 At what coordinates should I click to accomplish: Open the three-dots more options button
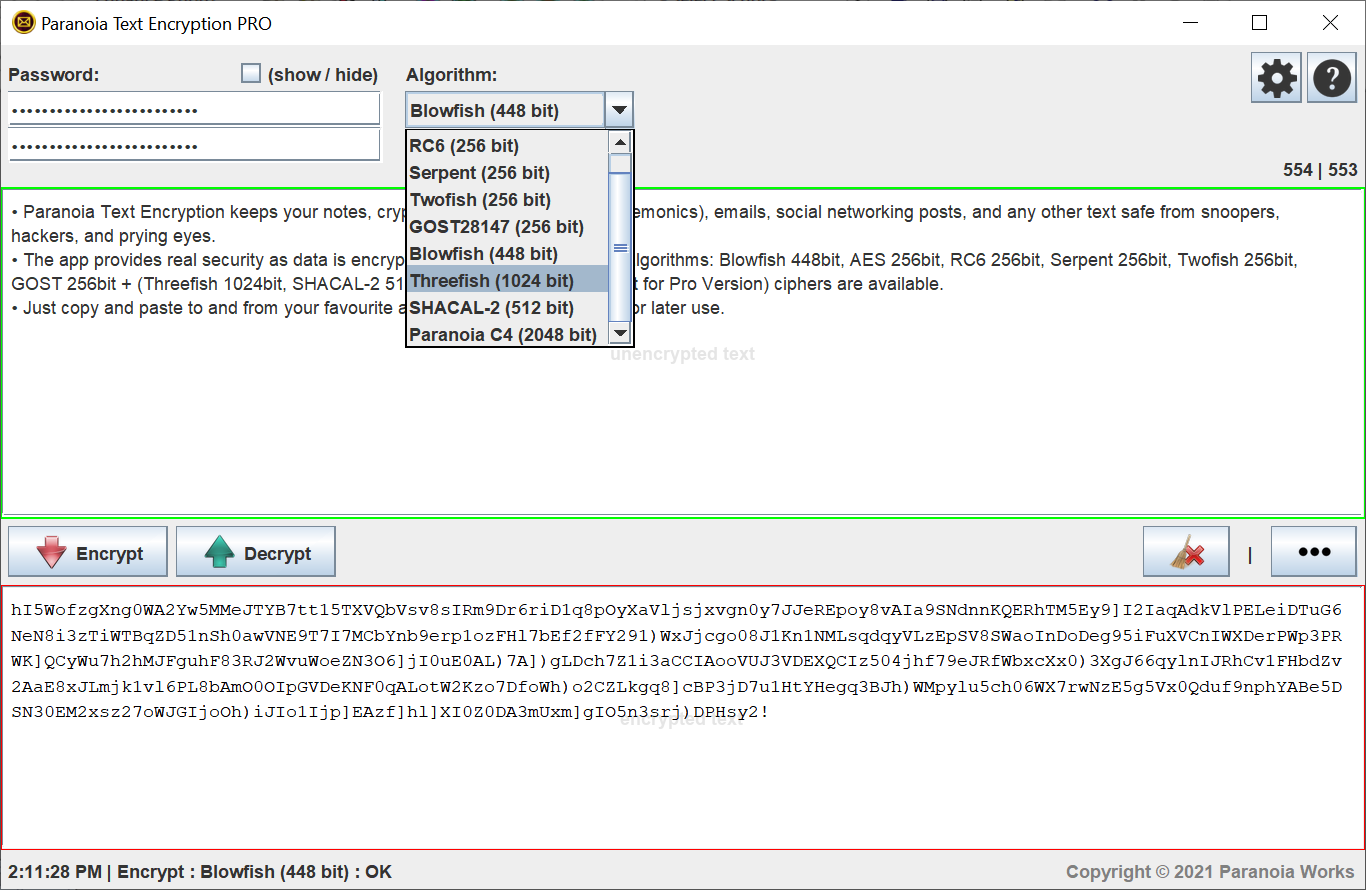[x=1314, y=552]
